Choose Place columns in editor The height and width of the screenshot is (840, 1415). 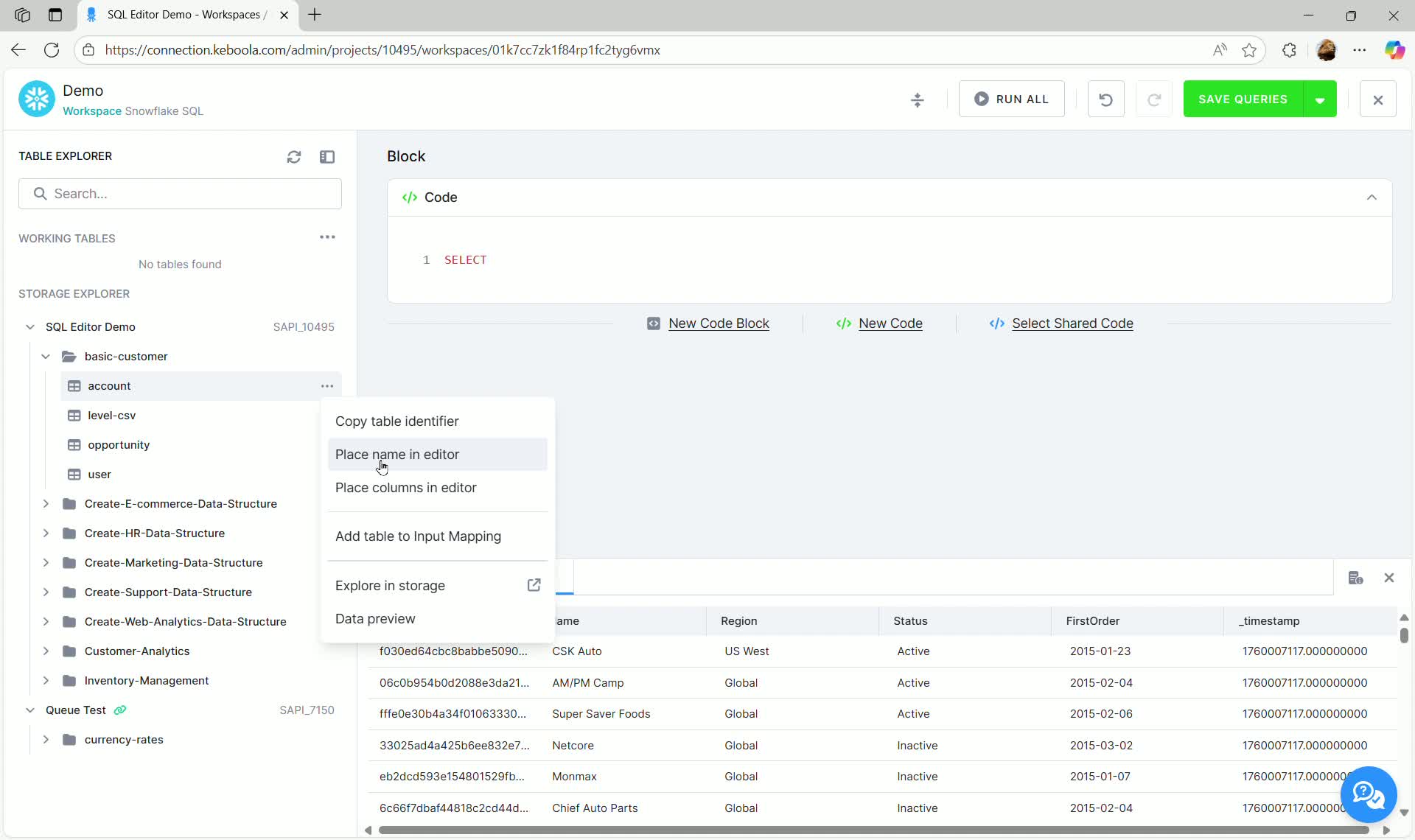pos(405,488)
